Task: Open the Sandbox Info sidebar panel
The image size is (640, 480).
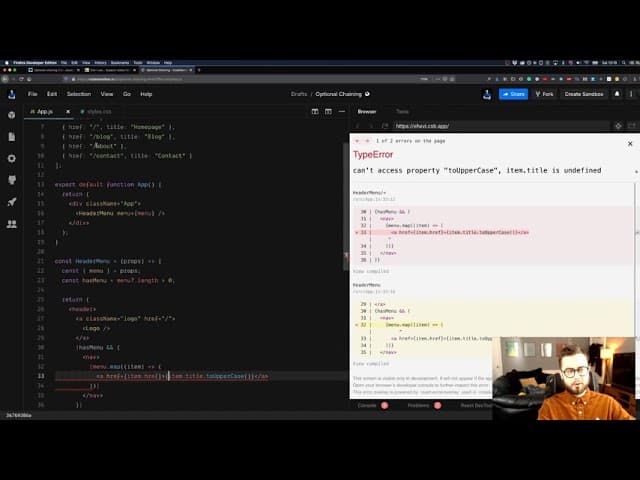Action: 12,115
